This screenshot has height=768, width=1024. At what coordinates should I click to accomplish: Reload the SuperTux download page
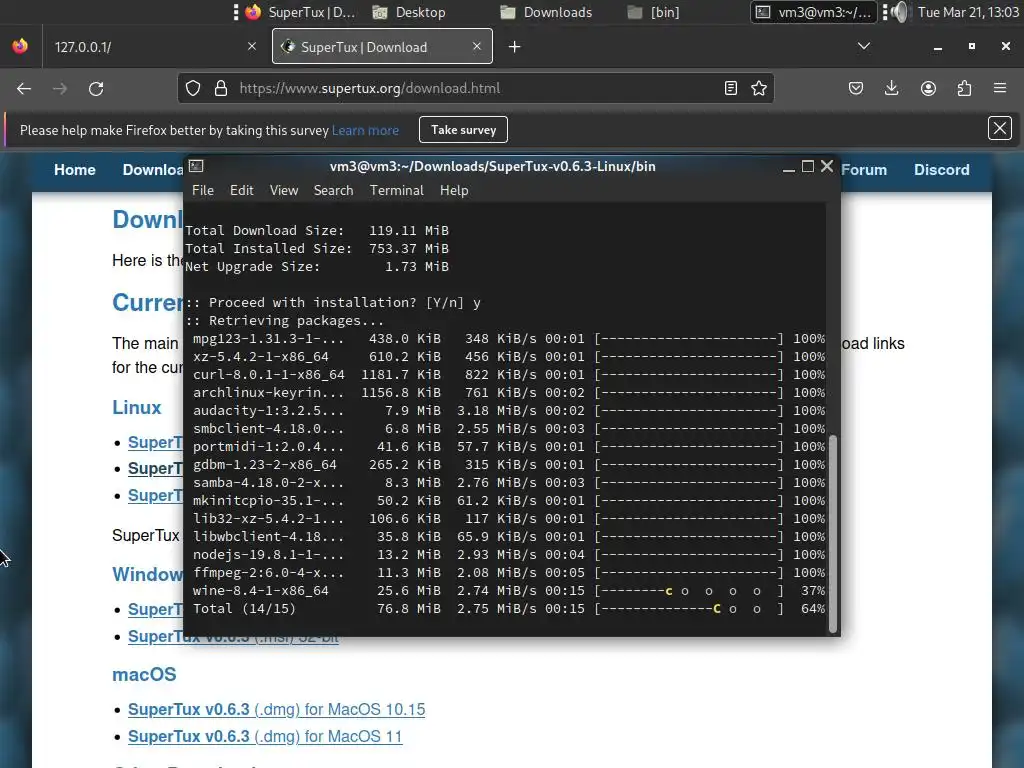(x=96, y=88)
